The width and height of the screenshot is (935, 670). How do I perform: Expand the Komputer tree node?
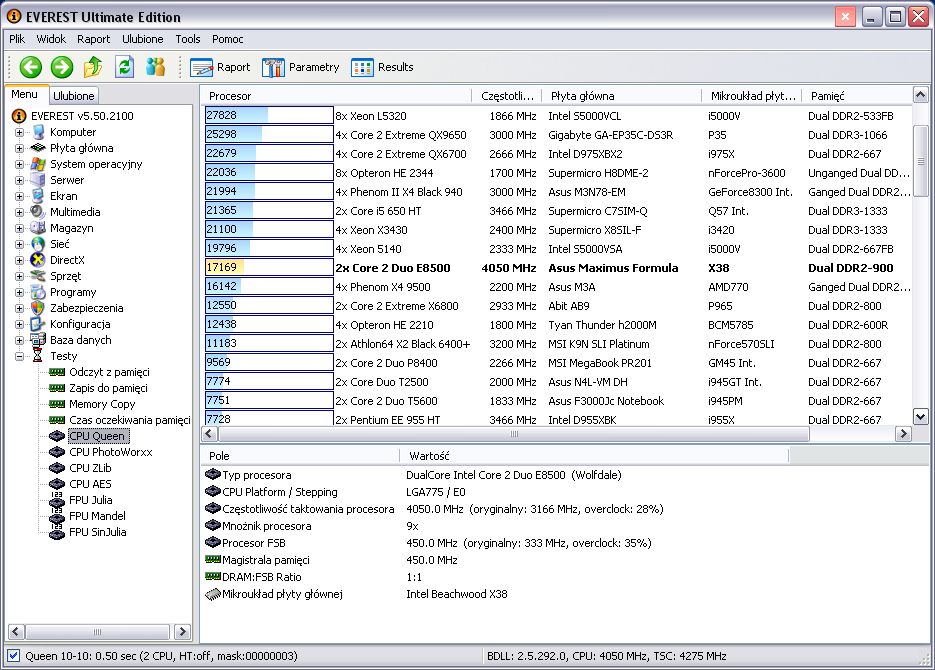[x=19, y=132]
